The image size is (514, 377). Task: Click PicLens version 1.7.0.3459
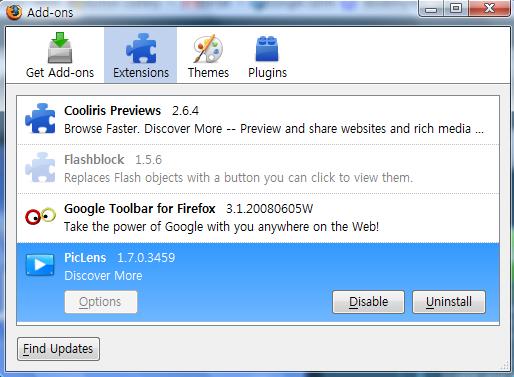coord(146,258)
